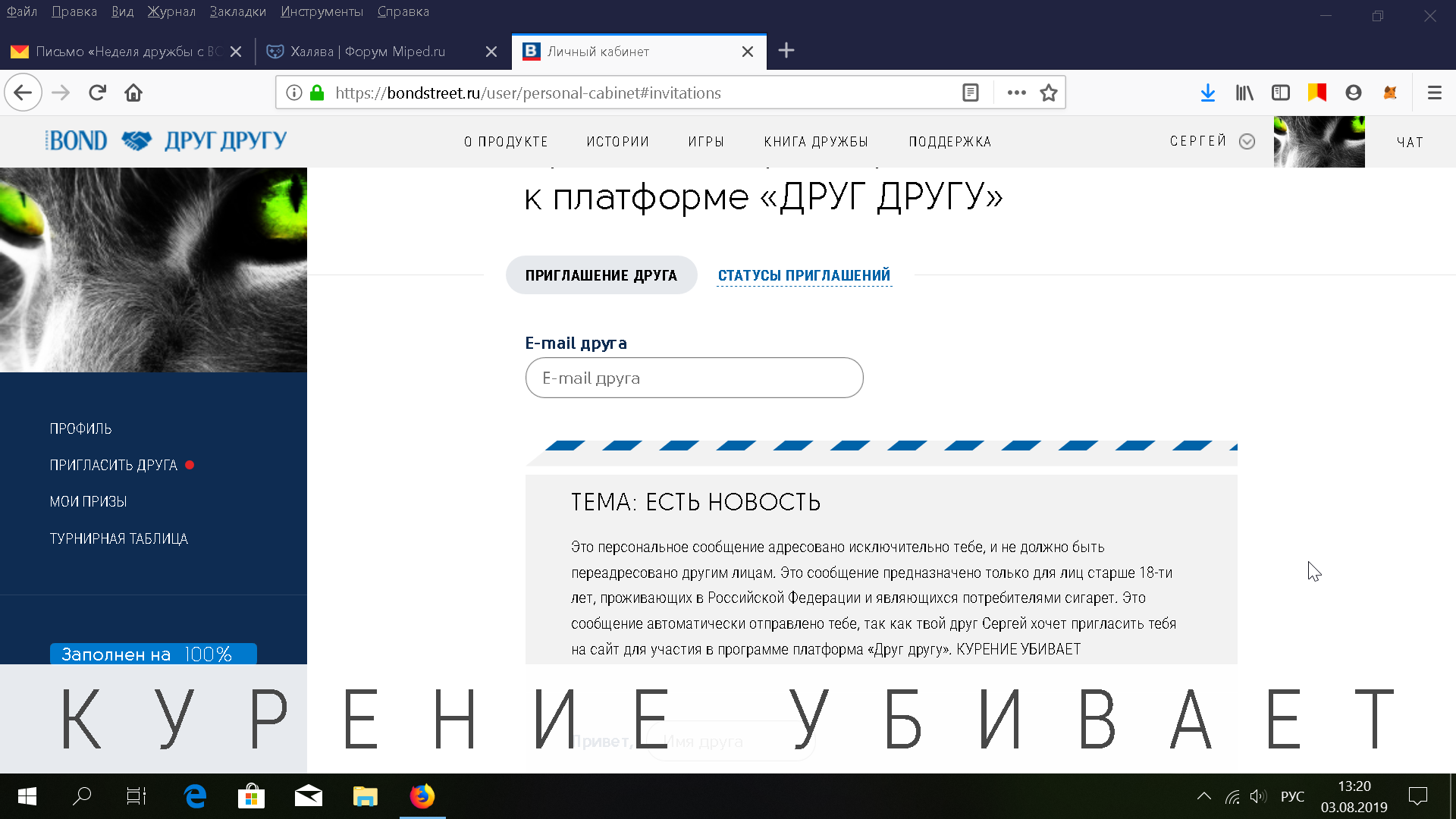Select the Приглашение друга tab
Viewport: 1456px width, 819px height.
tap(601, 275)
